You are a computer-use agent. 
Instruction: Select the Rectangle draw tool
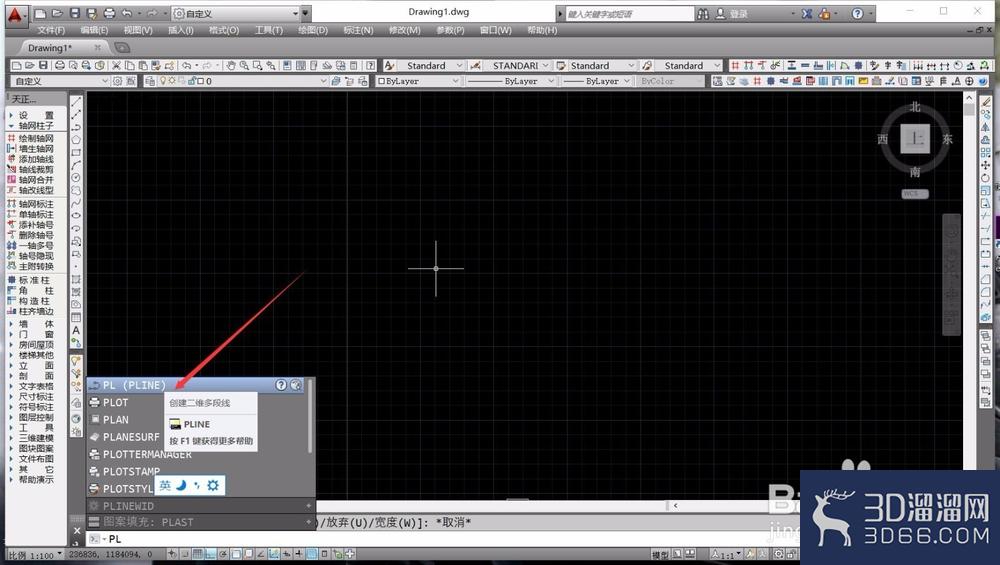coord(76,152)
